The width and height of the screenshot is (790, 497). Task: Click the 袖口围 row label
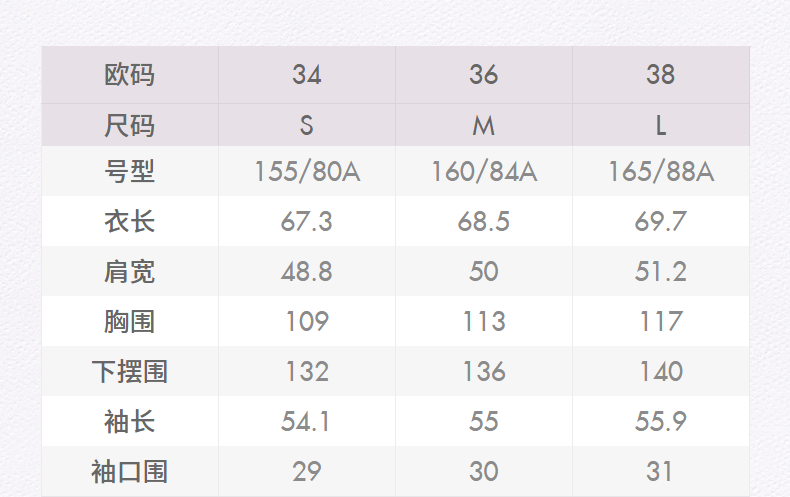(130, 472)
